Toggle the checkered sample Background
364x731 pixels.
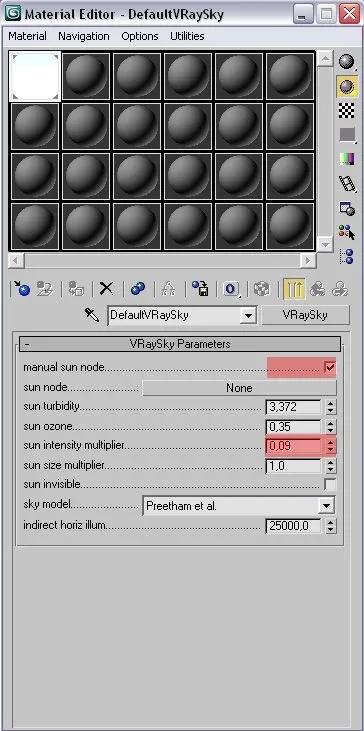click(x=347, y=110)
